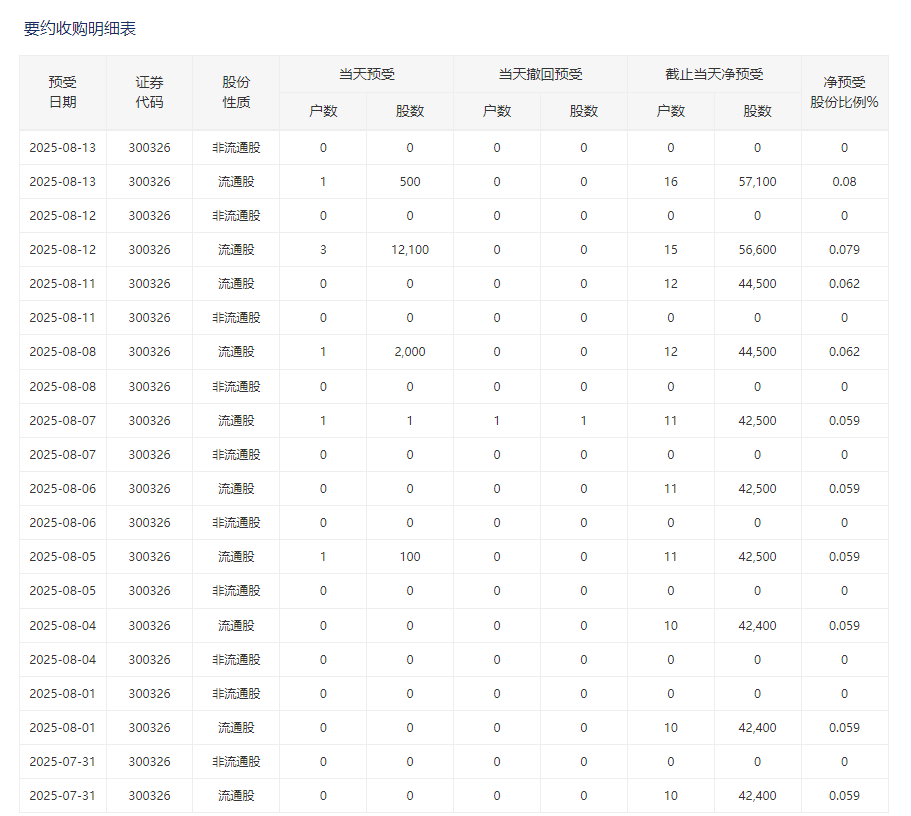Click 流通股 in the 2025-08-13 row
911x816 pixels.
tap(236, 182)
